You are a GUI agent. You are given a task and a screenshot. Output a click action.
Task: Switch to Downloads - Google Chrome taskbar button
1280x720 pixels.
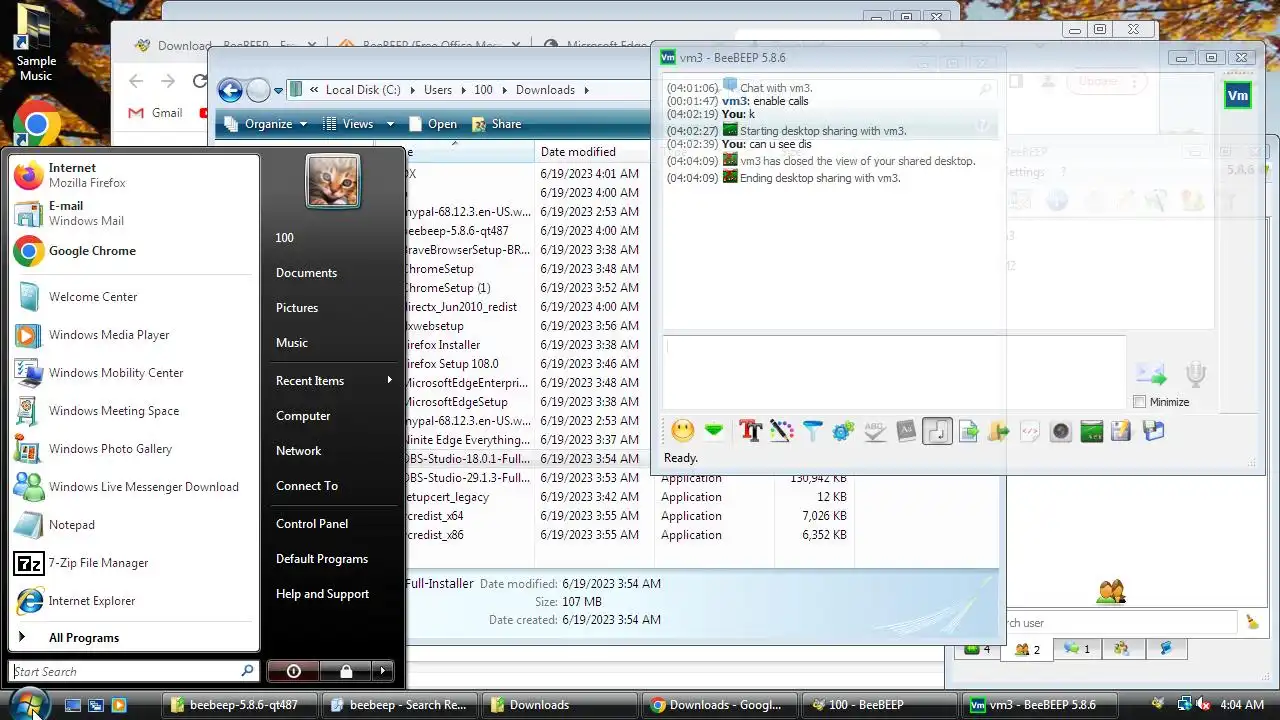click(720, 705)
